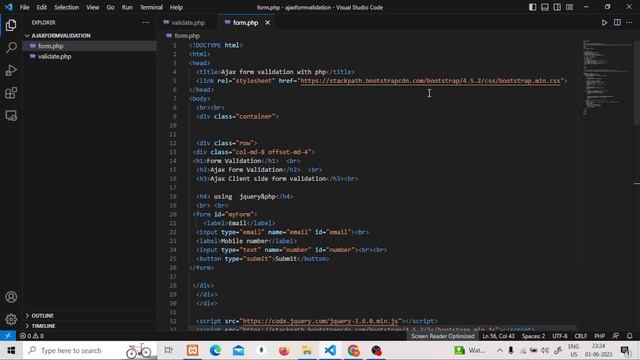This screenshot has height=360, width=640.
Task: Close the form.php editor tab
Action: [x=267, y=23]
